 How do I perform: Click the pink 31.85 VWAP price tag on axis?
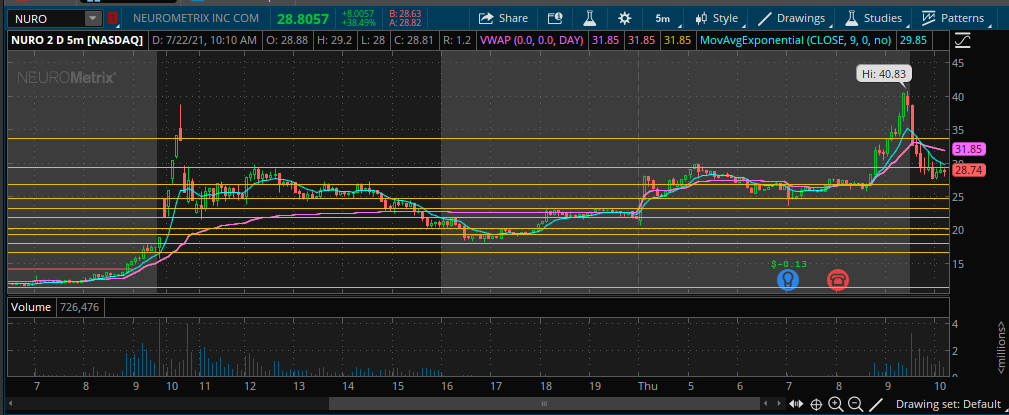[967, 149]
